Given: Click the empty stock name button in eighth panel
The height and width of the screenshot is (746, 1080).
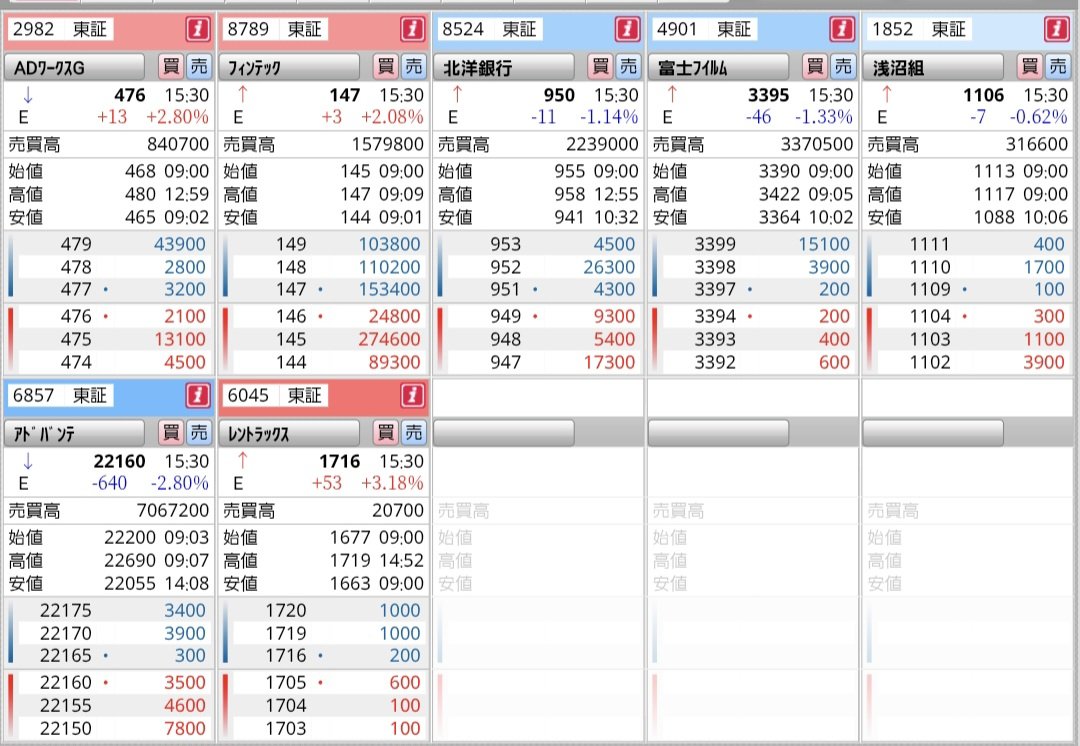Looking at the screenshot, I should (x=504, y=433).
